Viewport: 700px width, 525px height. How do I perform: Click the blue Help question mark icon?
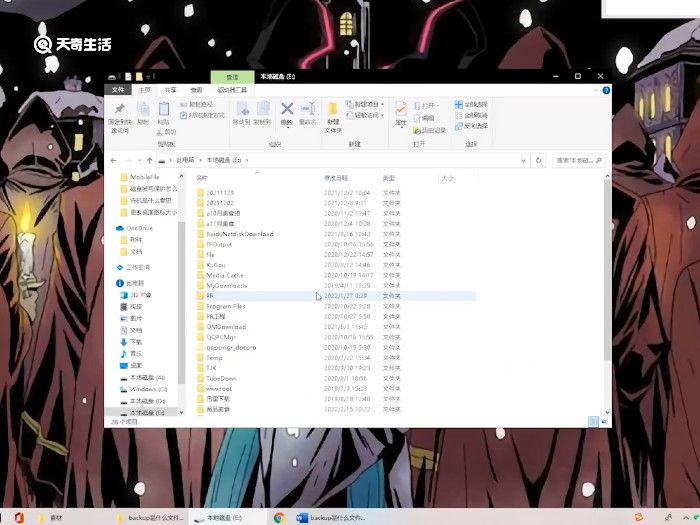coord(606,91)
